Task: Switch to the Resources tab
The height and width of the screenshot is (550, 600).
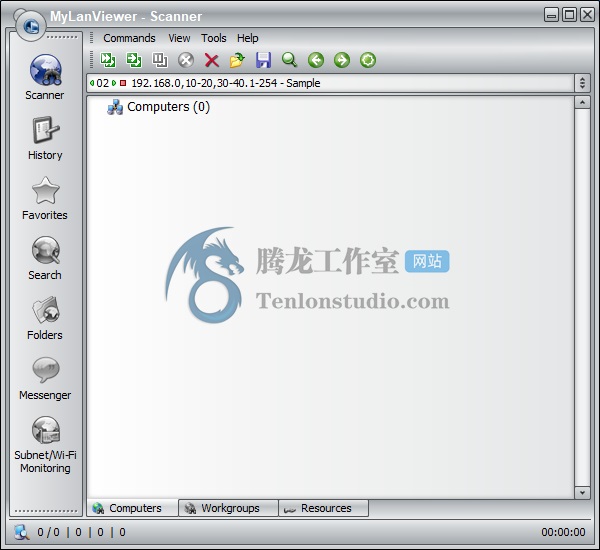Action: pos(324,508)
